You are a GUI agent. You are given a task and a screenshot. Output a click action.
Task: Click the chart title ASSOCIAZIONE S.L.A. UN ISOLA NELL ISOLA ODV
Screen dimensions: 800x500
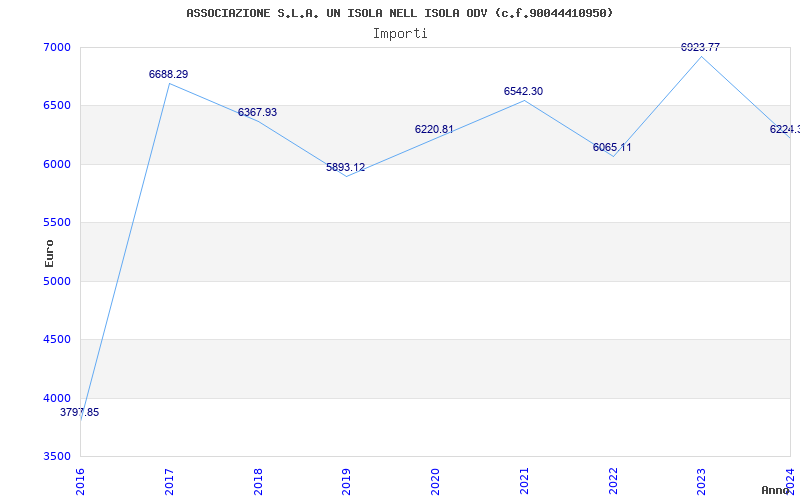(x=399, y=13)
